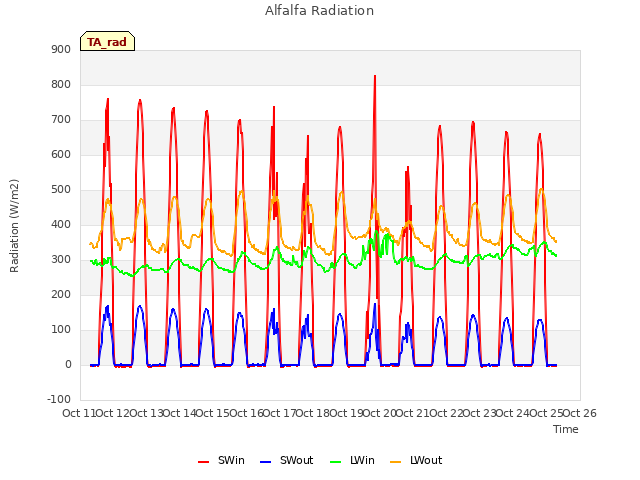Toggle the LWin legend entry

coord(352,460)
